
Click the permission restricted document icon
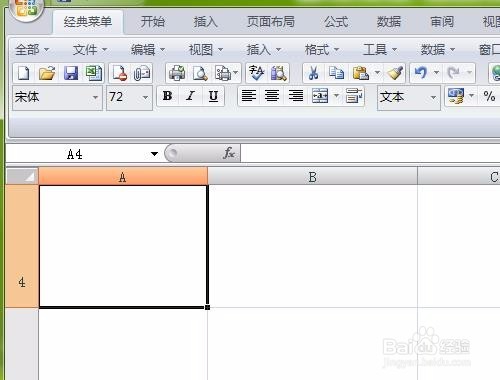120,73
